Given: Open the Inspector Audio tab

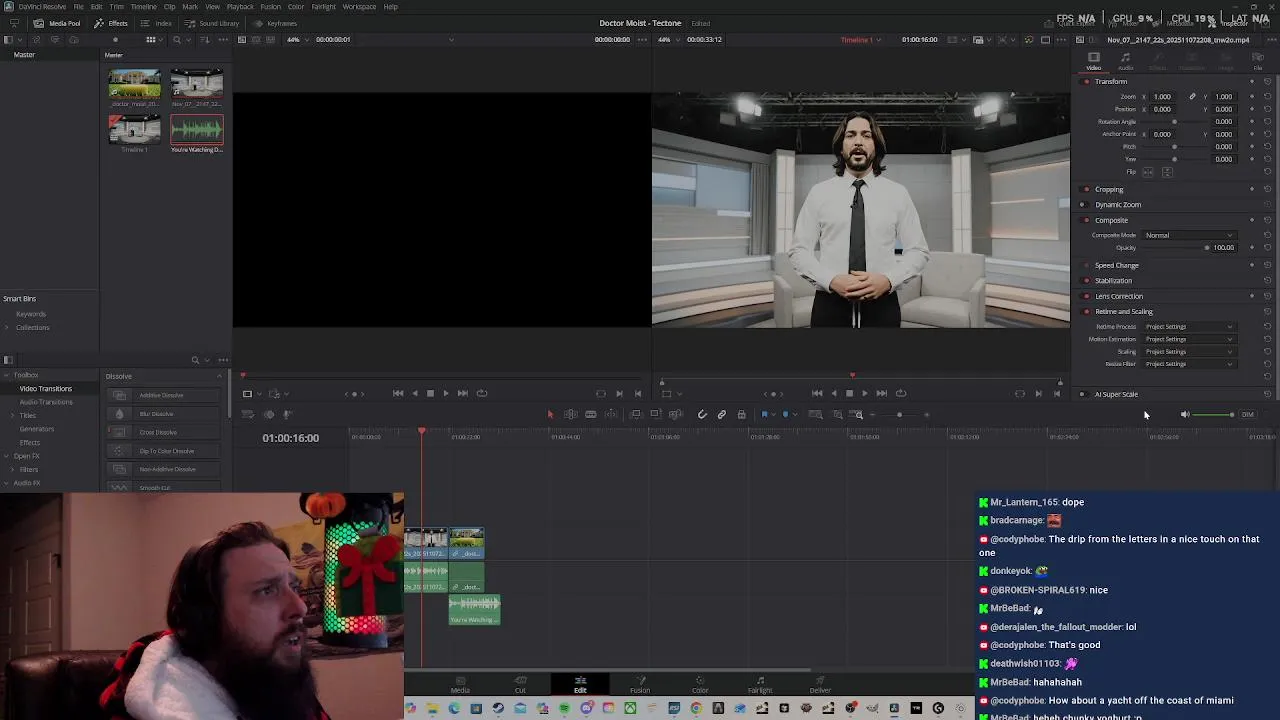Looking at the screenshot, I should tap(1126, 61).
